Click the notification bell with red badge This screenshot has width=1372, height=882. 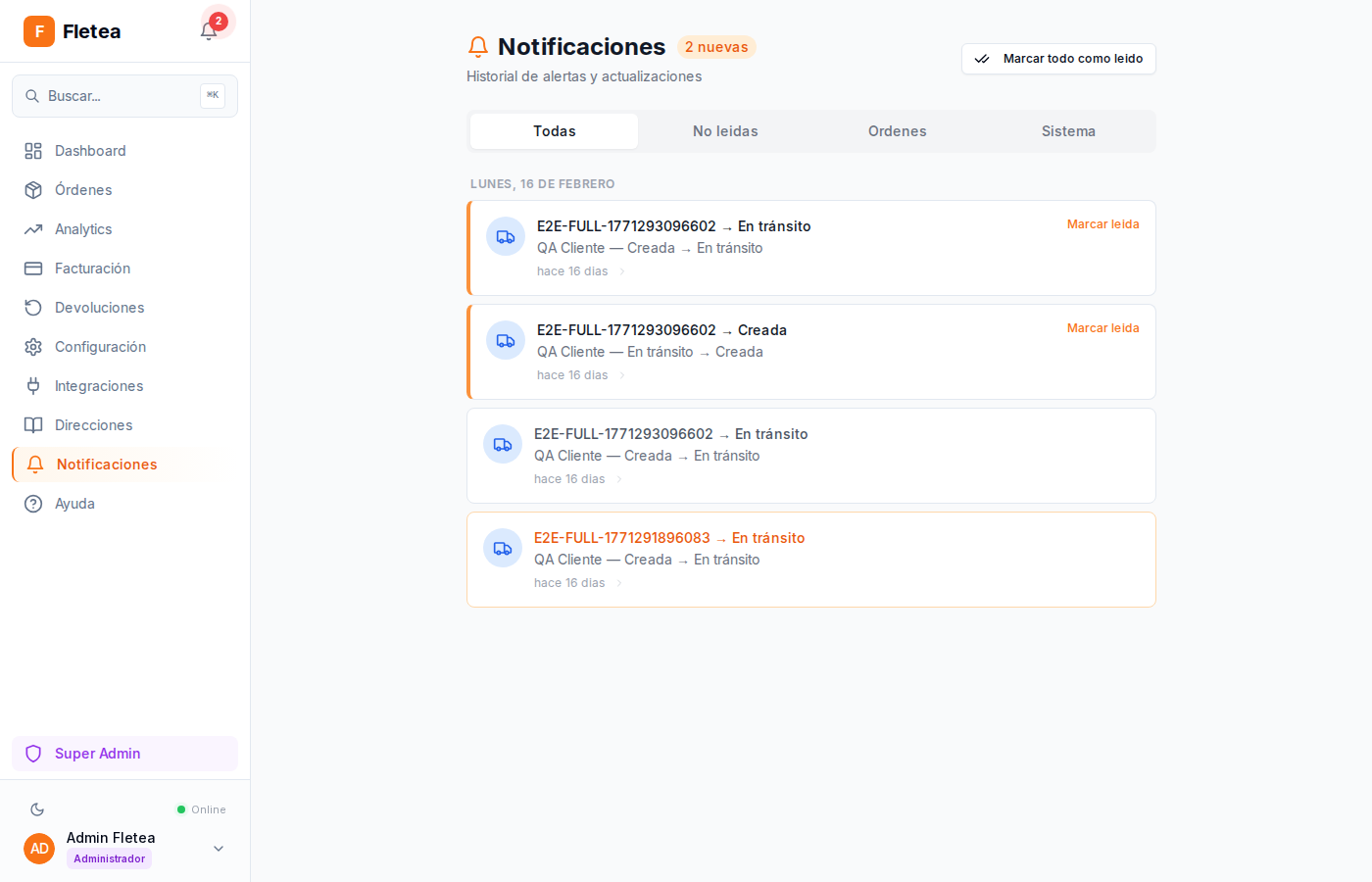pyautogui.click(x=209, y=30)
